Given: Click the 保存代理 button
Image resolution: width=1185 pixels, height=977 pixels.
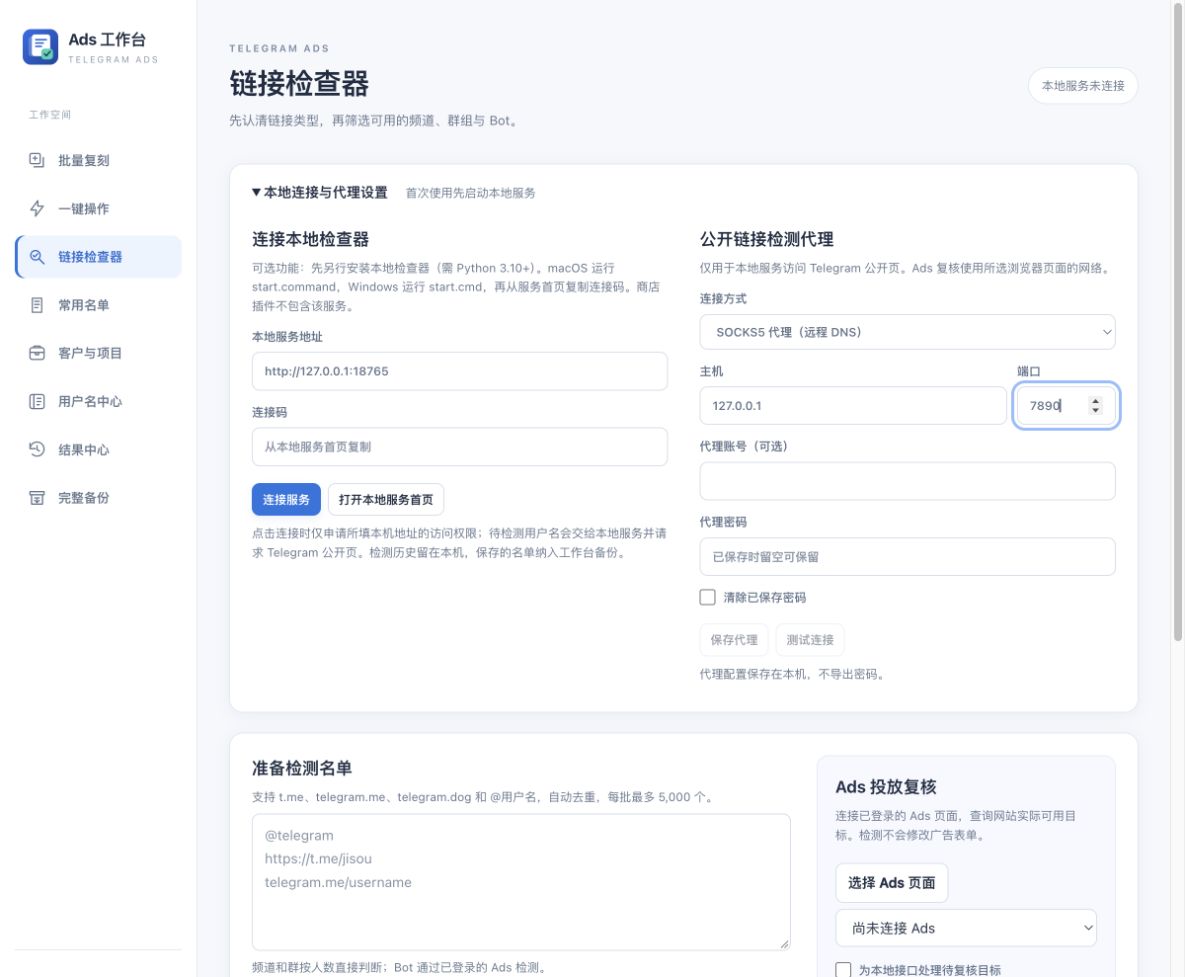Looking at the screenshot, I should [x=734, y=640].
